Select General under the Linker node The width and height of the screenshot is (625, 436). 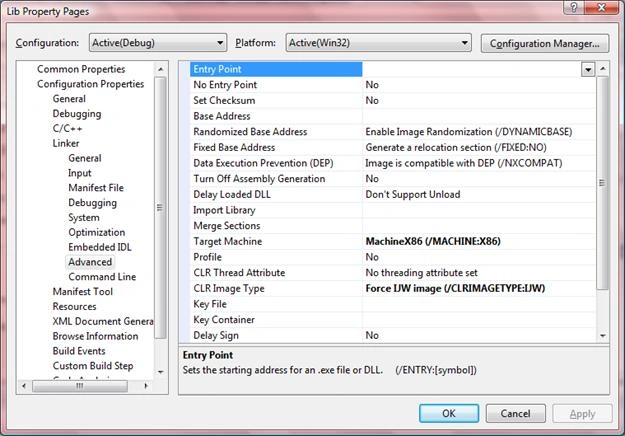(85, 158)
